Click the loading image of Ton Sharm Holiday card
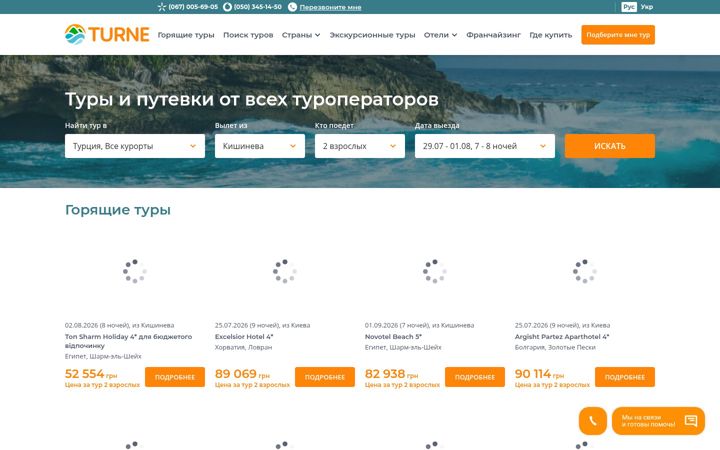The height and width of the screenshot is (450, 720). pyautogui.click(x=135, y=271)
